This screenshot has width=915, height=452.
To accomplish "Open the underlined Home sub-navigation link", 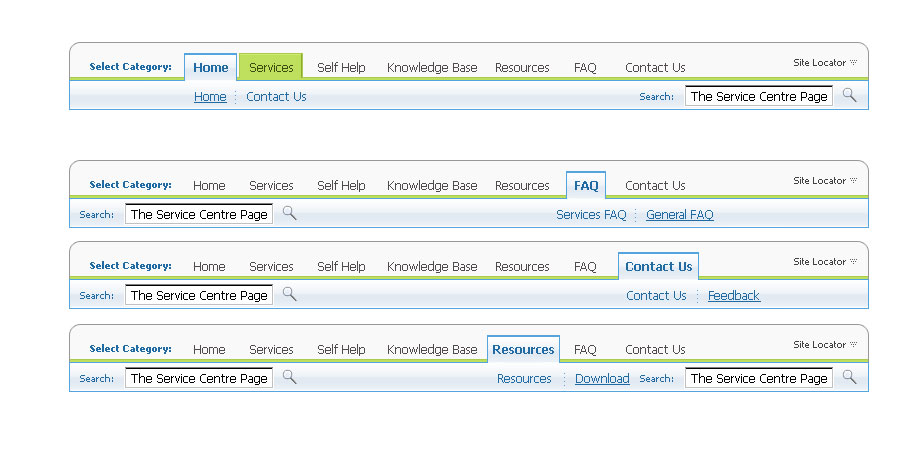I will point(210,97).
